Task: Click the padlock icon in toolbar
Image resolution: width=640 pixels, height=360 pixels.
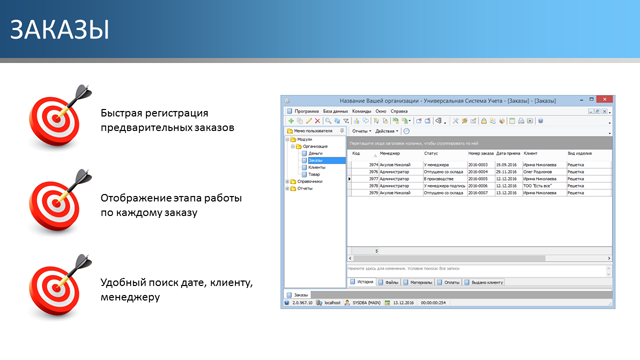Action: pos(484,121)
